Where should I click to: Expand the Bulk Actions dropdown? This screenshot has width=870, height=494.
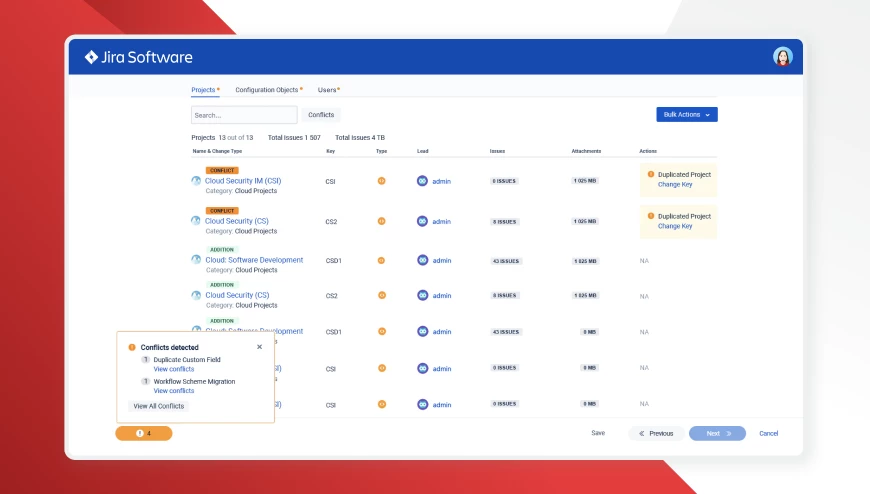[687, 114]
